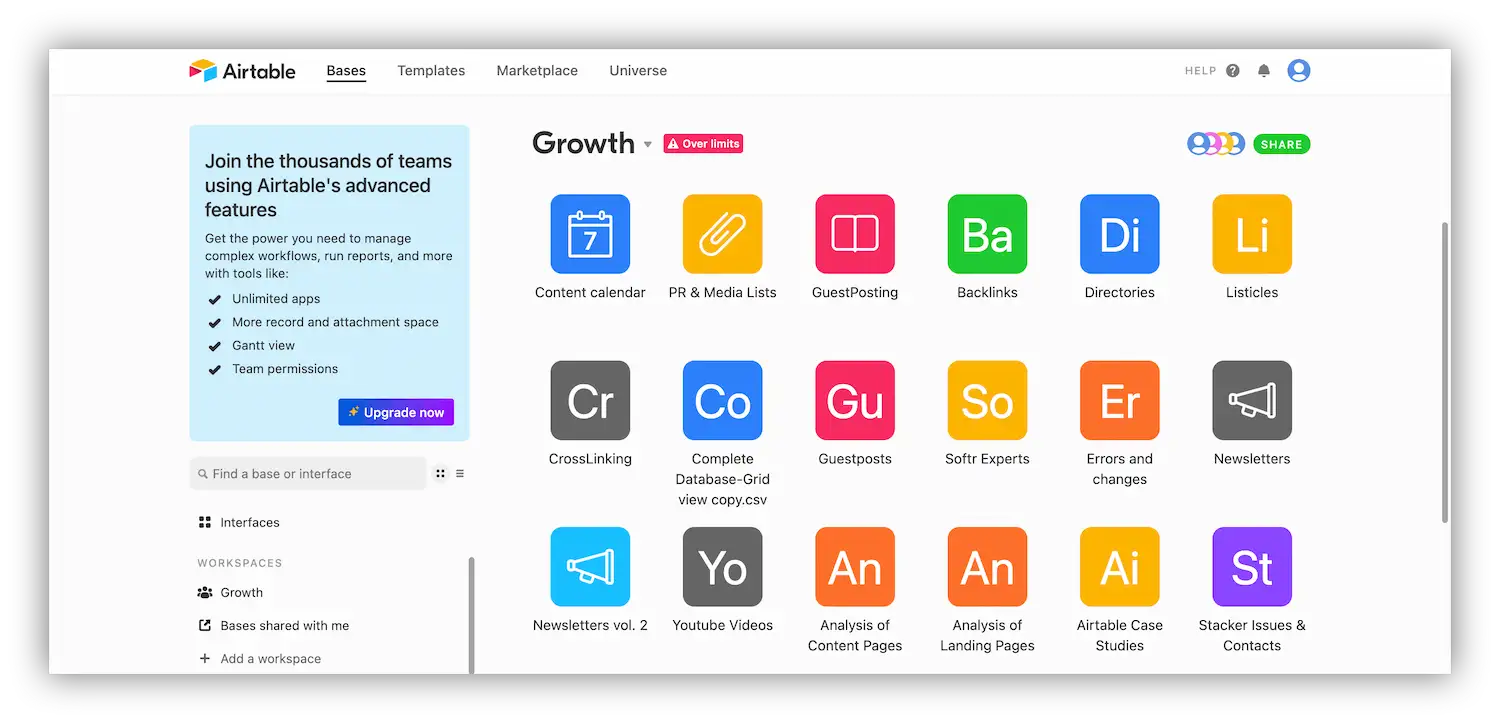Click the Softr Experts label

pyautogui.click(x=987, y=459)
